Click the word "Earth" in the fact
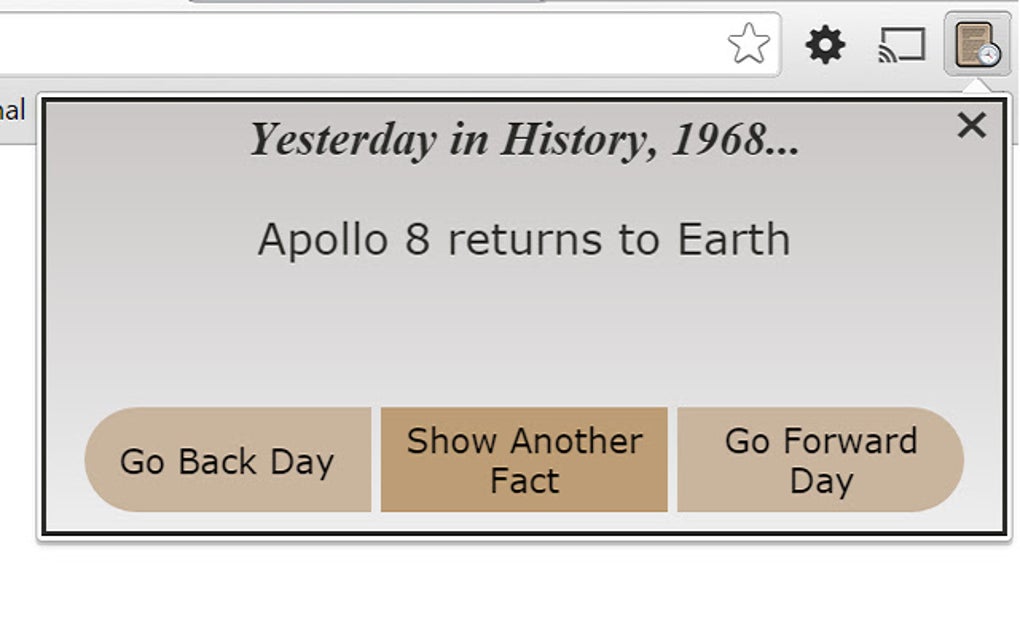1020x638 pixels. coord(733,240)
